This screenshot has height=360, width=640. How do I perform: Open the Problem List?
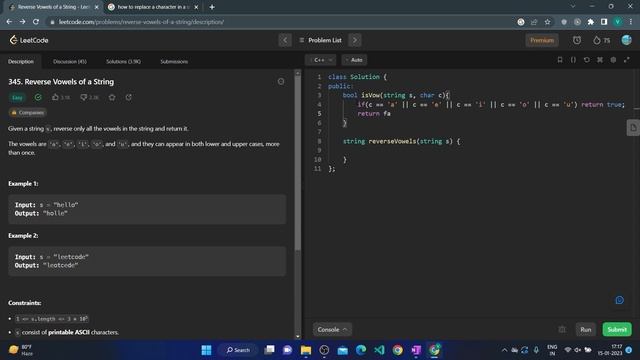click(320, 40)
